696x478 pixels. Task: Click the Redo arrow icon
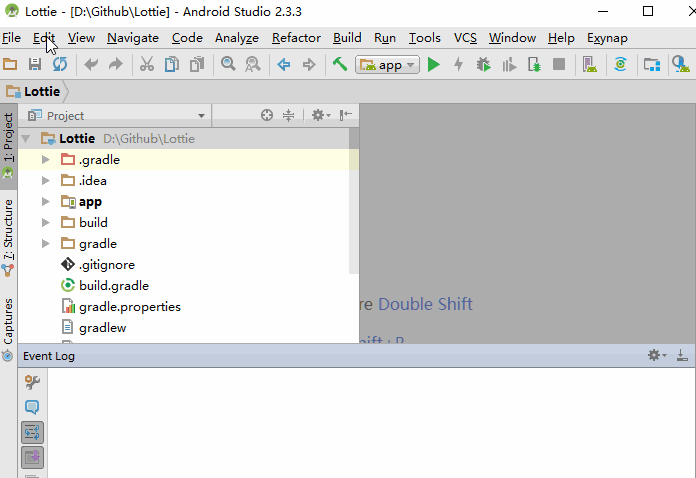click(x=116, y=65)
